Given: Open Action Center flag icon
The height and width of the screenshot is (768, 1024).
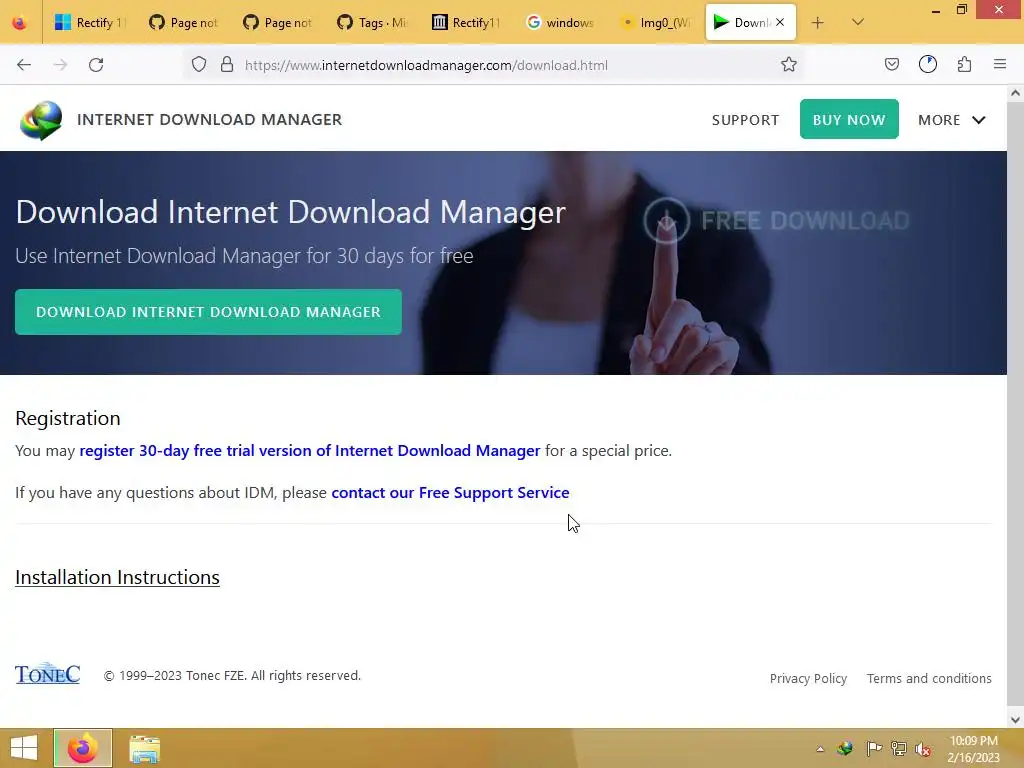Looking at the screenshot, I should [874, 749].
